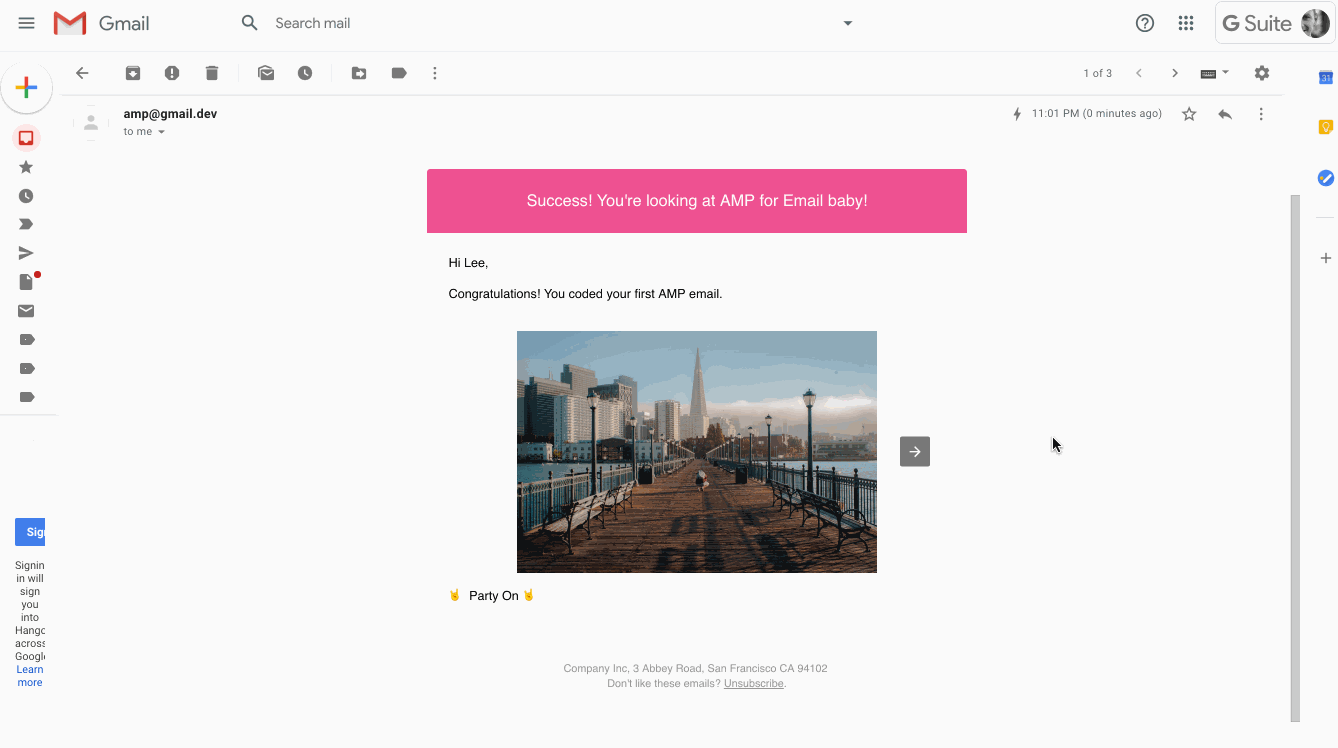Open the search options dropdown
The height and width of the screenshot is (748, 1338).
point(847,23)
